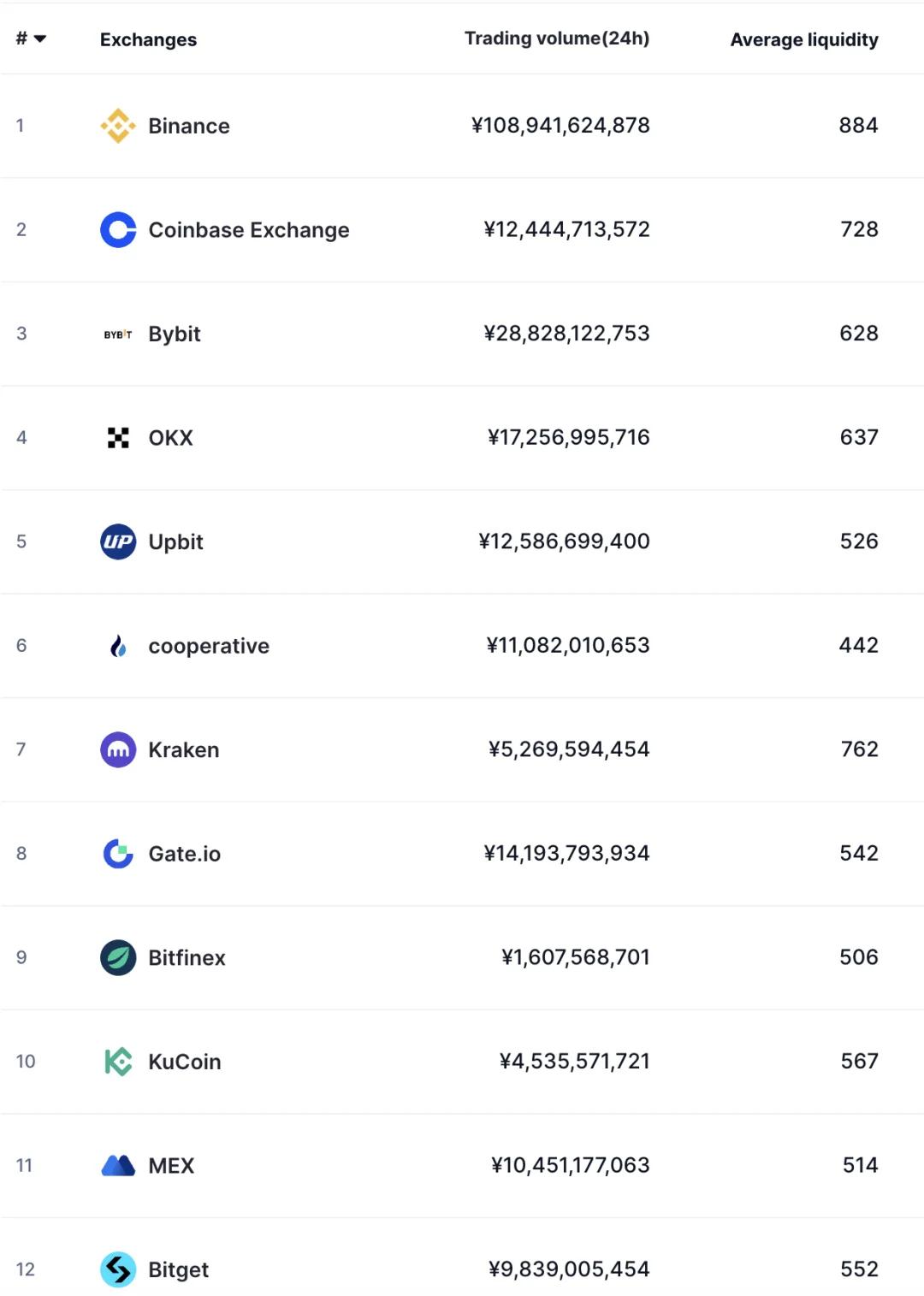Select the Upbit circular logo
The height and width of the screenshot is (1296, 924).
[x=118, y=541]
